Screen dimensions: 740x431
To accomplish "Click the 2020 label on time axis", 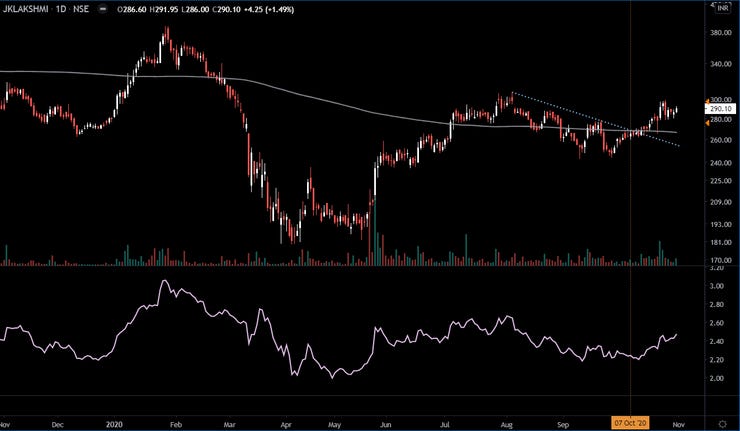I will click(x=114, y=424).
